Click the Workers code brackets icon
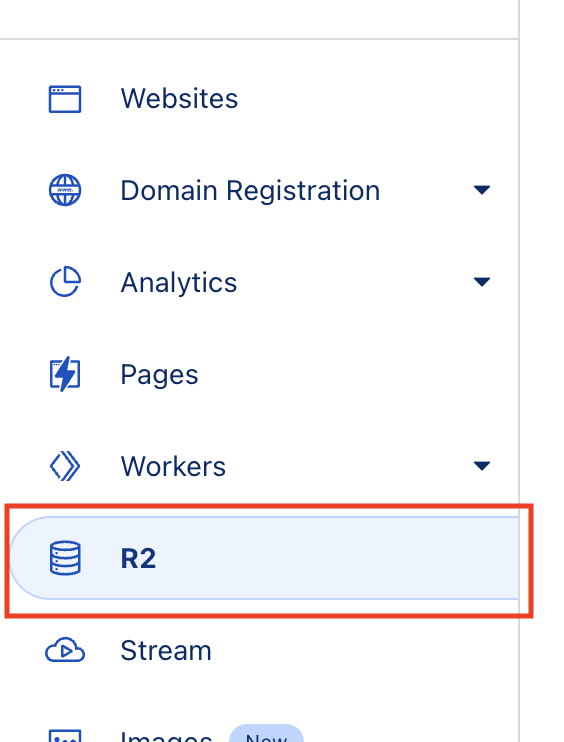 (65, 466)
